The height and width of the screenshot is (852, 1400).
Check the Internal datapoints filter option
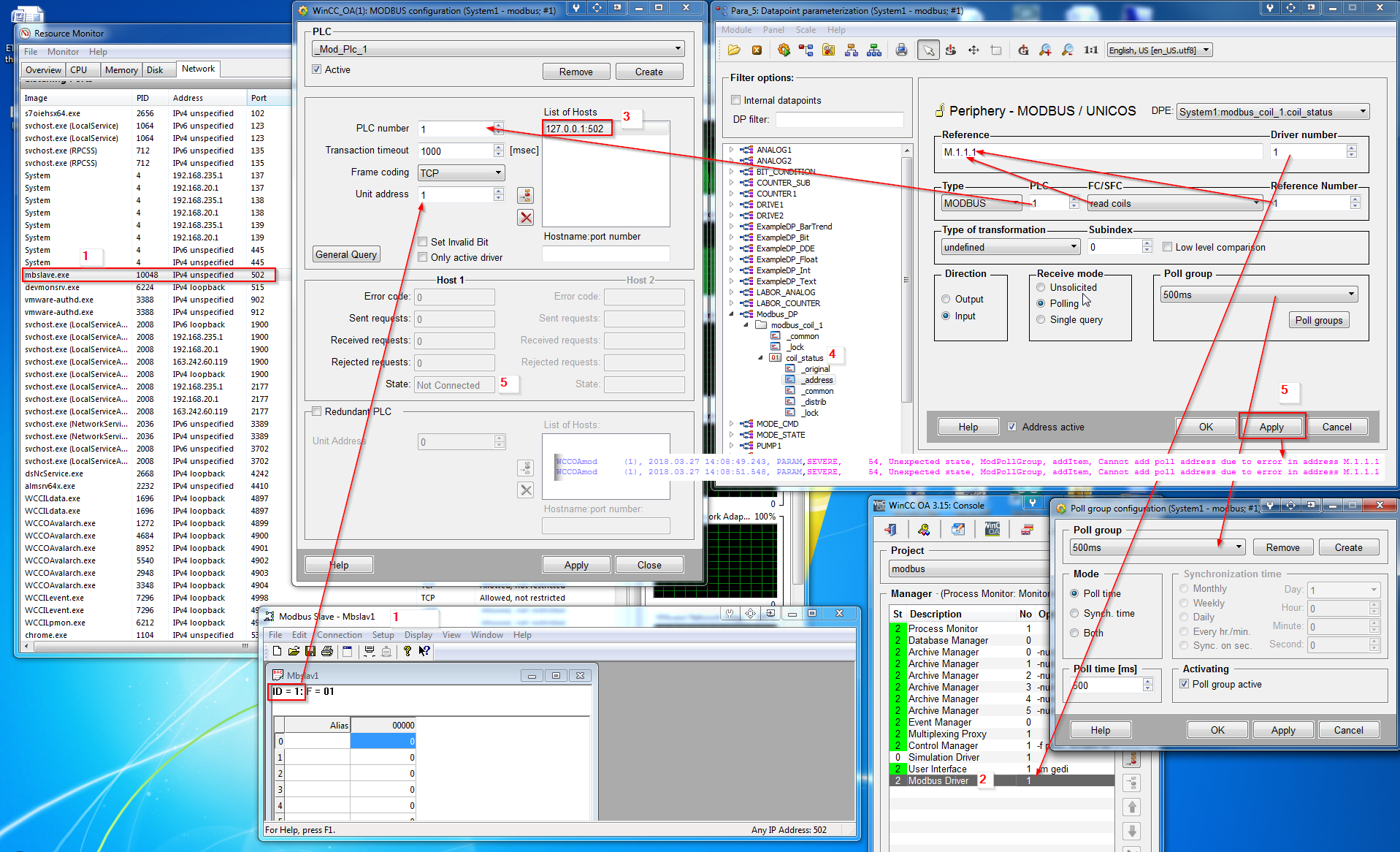click(735, 100)
